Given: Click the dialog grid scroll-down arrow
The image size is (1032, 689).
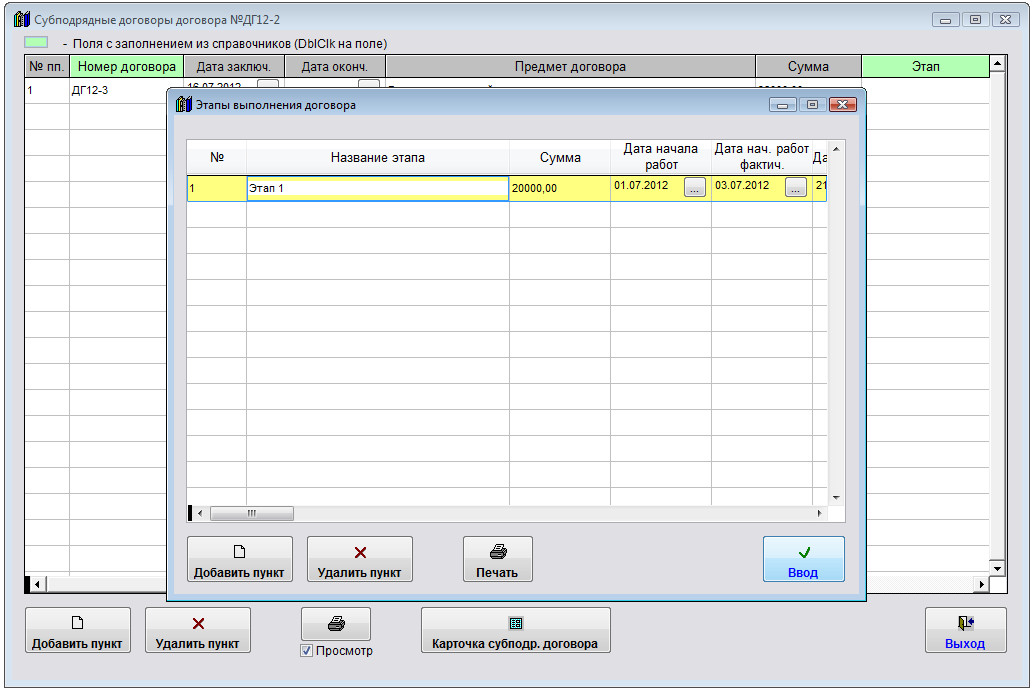Looking at the screenshot, I should (x=836, y=498).
